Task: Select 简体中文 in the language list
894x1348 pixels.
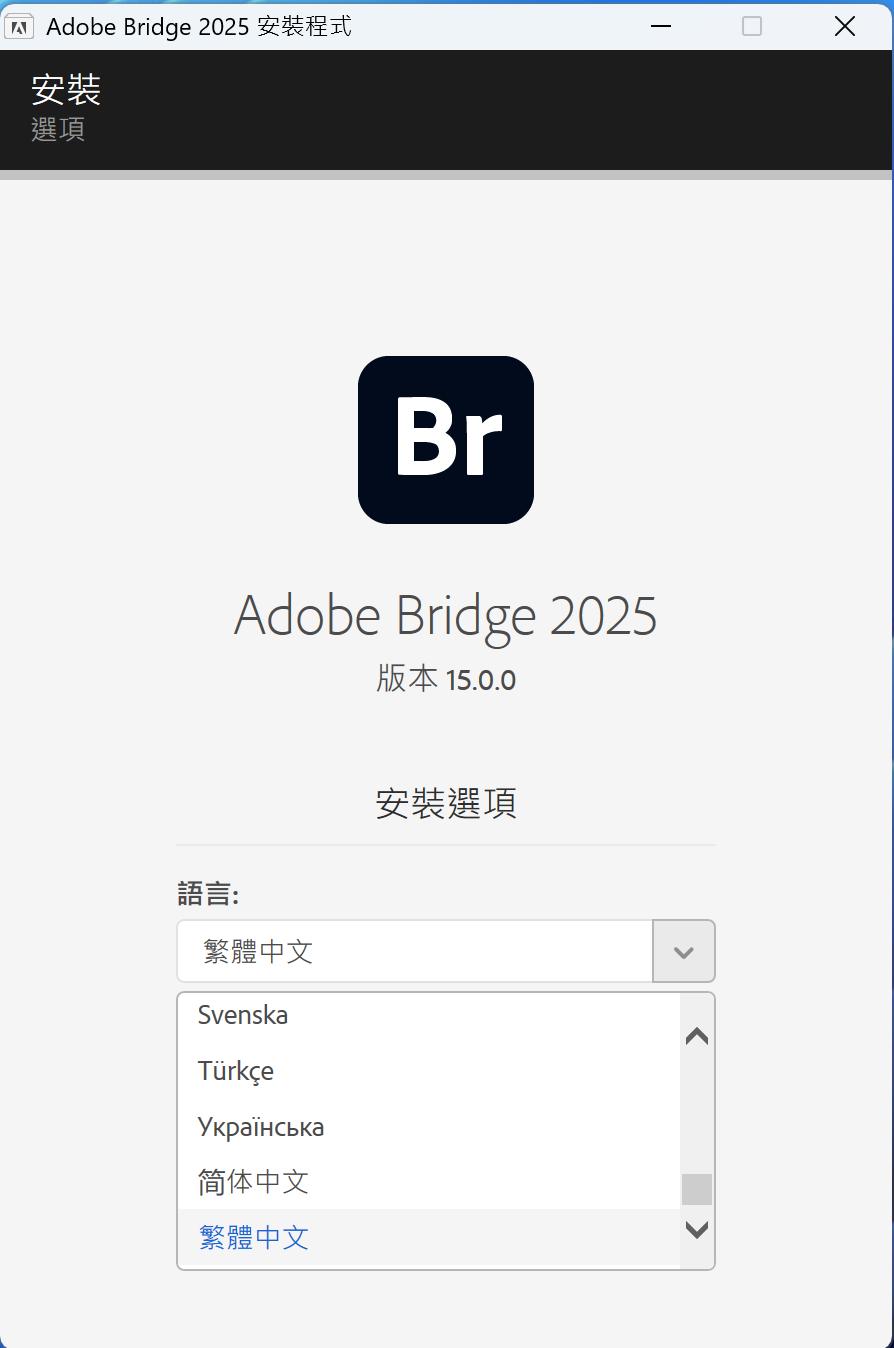Action: click(x=253, y=1182)
